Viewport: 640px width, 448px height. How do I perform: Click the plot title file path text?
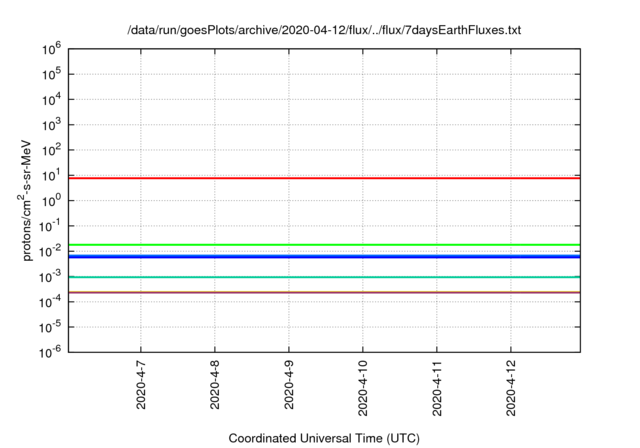click(x=324, y=30)
